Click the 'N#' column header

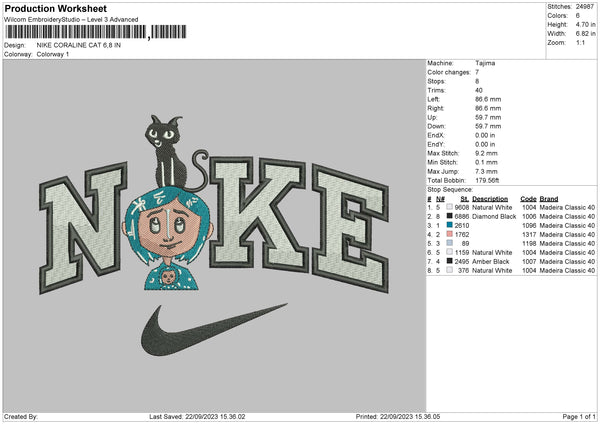pyautogui.click(x=440, y=199)
